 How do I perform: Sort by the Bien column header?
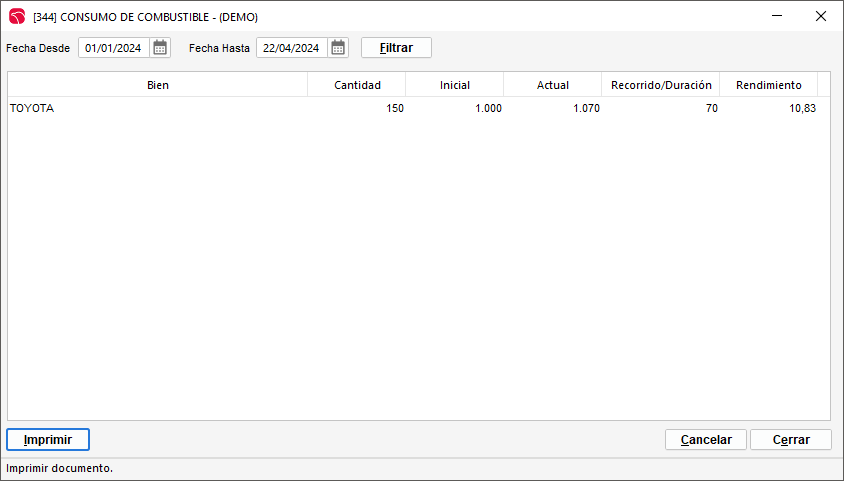[x=158, y=85]
